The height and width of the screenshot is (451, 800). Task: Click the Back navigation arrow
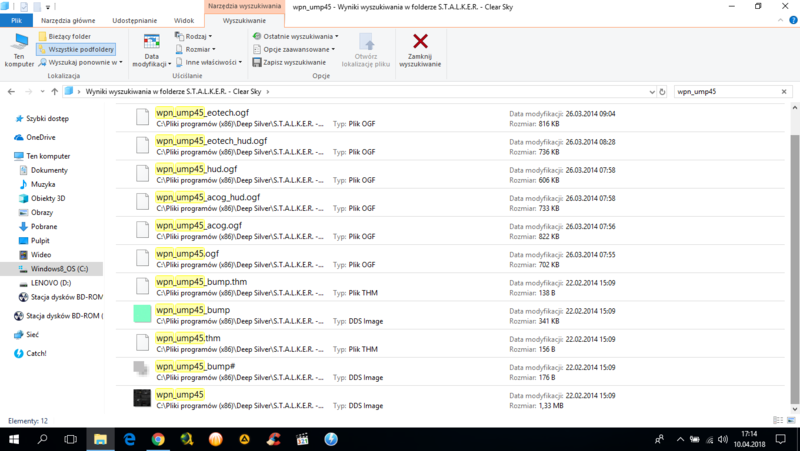(11, 92)
